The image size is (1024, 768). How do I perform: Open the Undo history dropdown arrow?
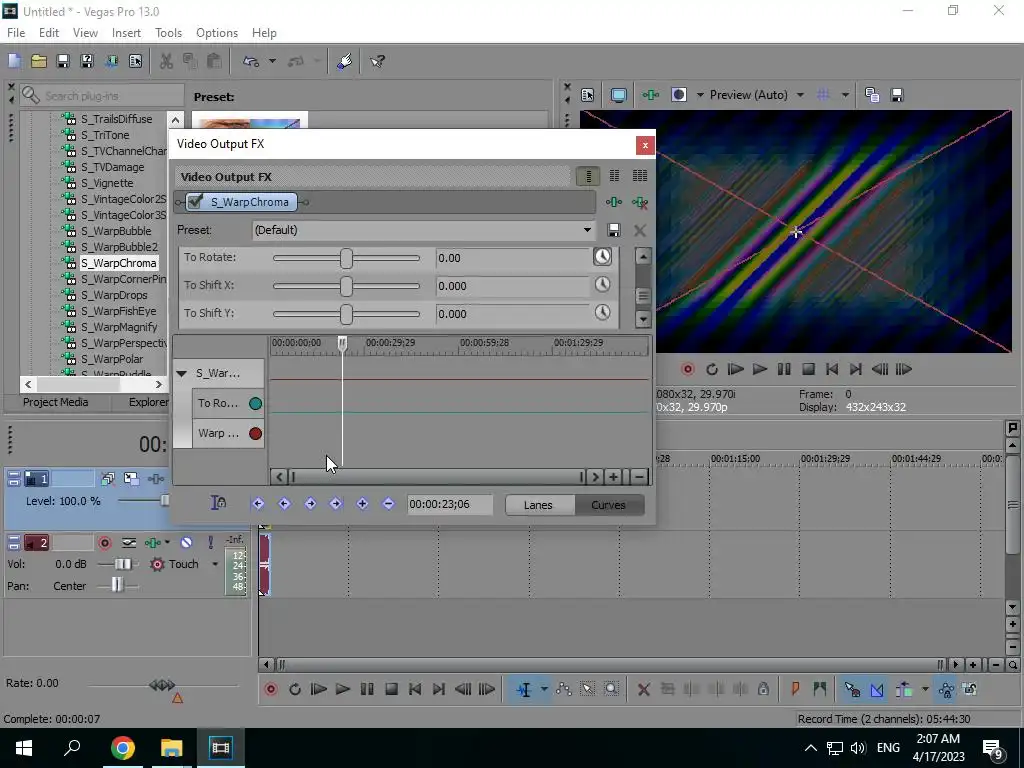[x=272, y=61]
